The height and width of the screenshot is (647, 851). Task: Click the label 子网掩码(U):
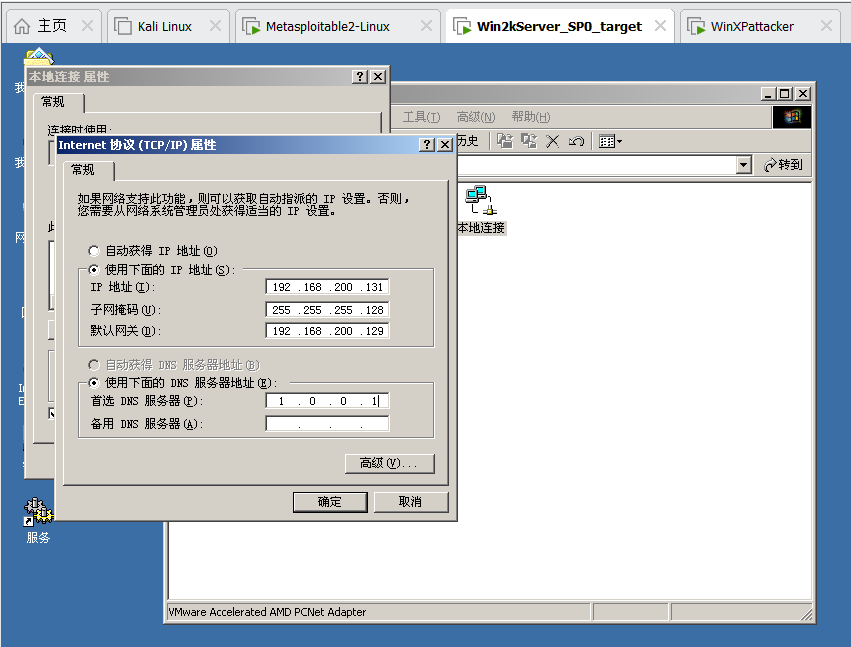(125, 309)
